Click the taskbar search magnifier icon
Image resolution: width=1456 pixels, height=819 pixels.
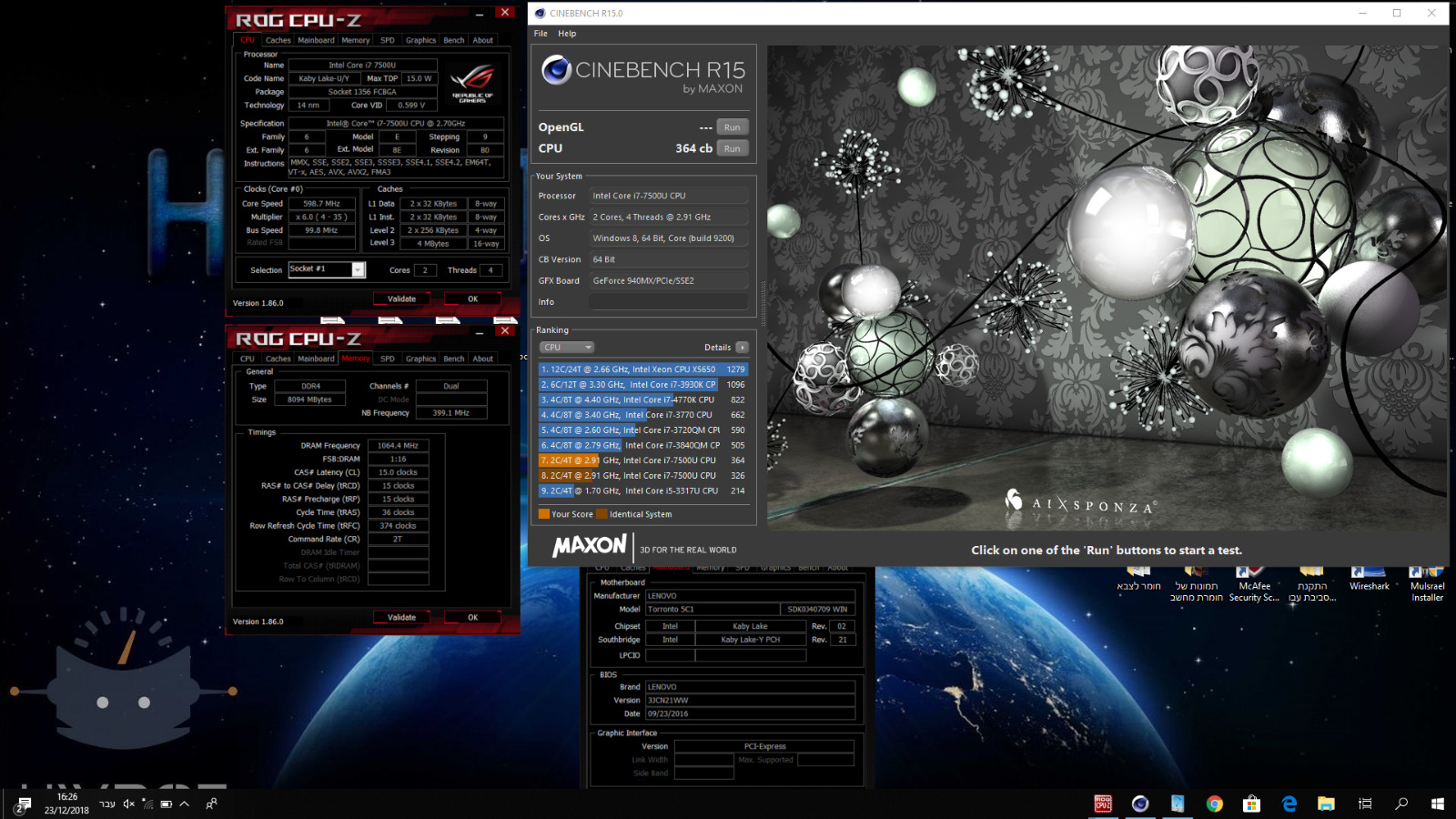pyautogui.click(x=1401, y=804)
